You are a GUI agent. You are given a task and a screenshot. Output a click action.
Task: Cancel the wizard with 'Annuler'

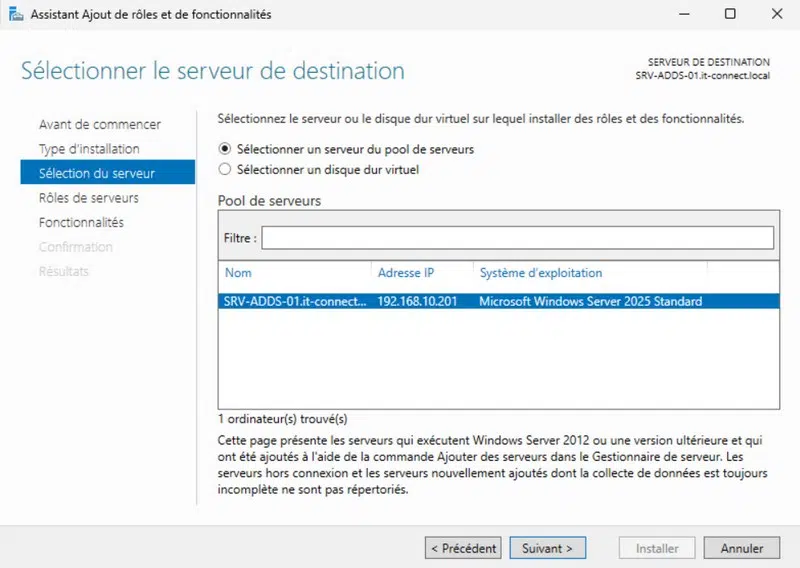click(x=742, y=548)
